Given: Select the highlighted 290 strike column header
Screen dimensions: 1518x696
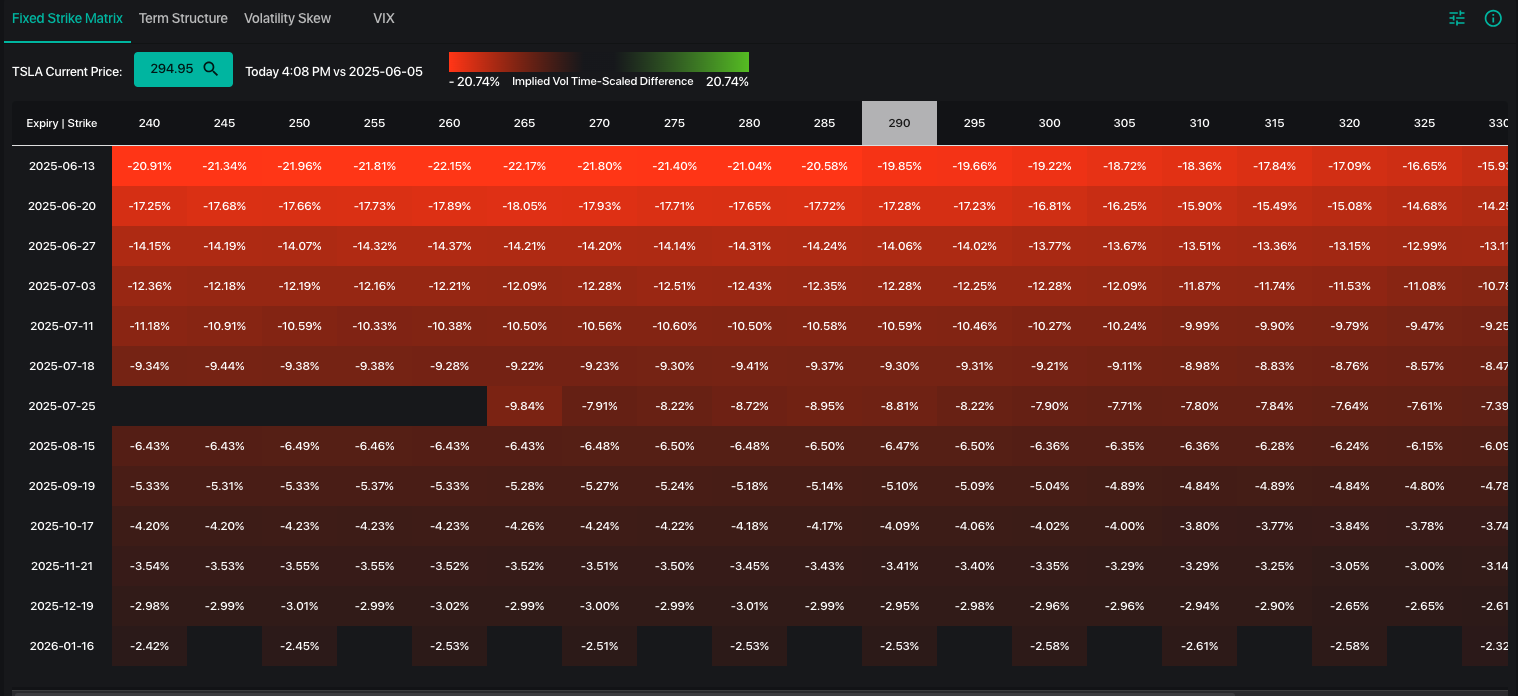Looking at the screenshot, I should [x=899, y=123].
